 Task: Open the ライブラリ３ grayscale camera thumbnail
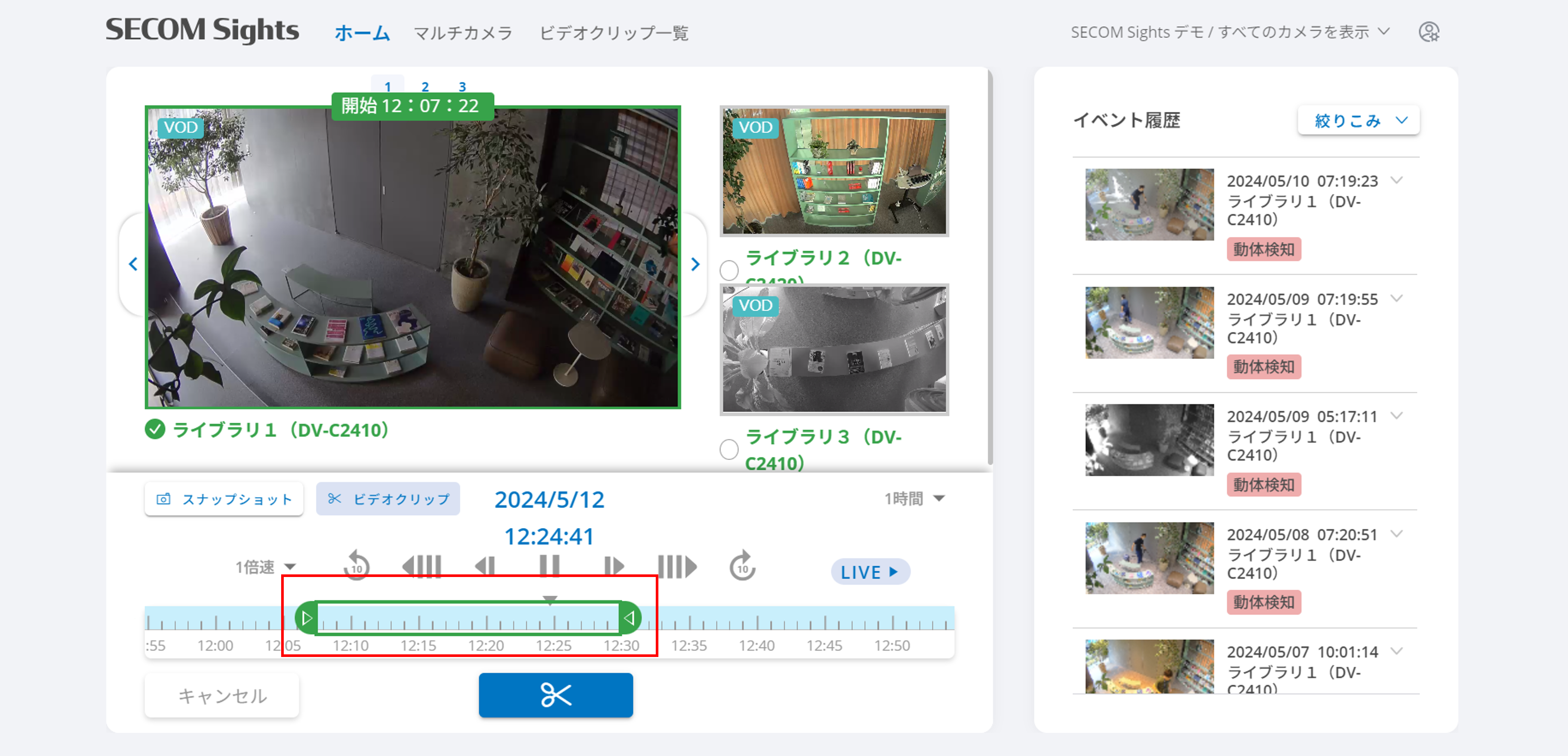[x=834, y=349]
